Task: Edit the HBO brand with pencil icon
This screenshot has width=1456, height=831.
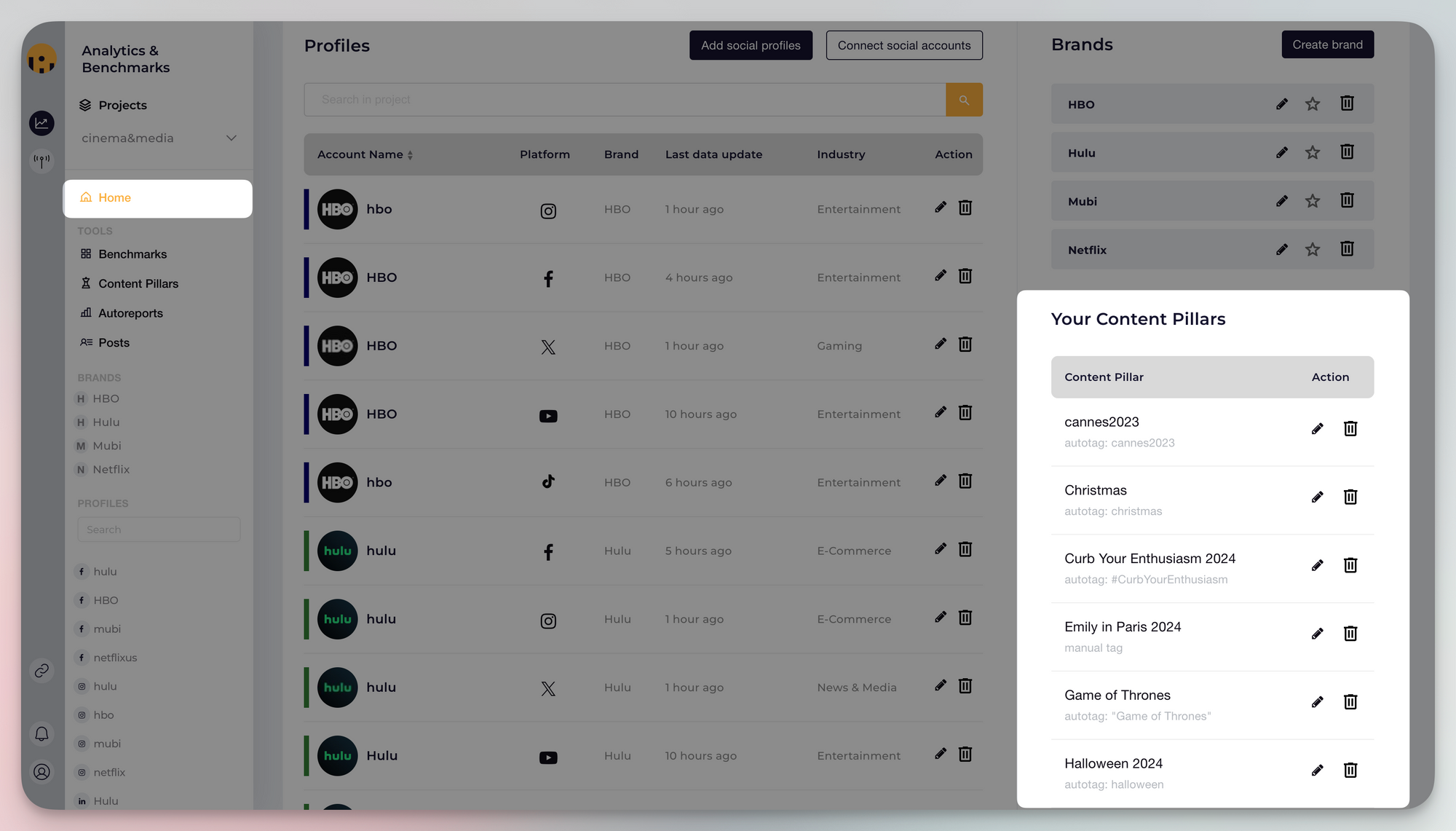Action: point(1282,104)
